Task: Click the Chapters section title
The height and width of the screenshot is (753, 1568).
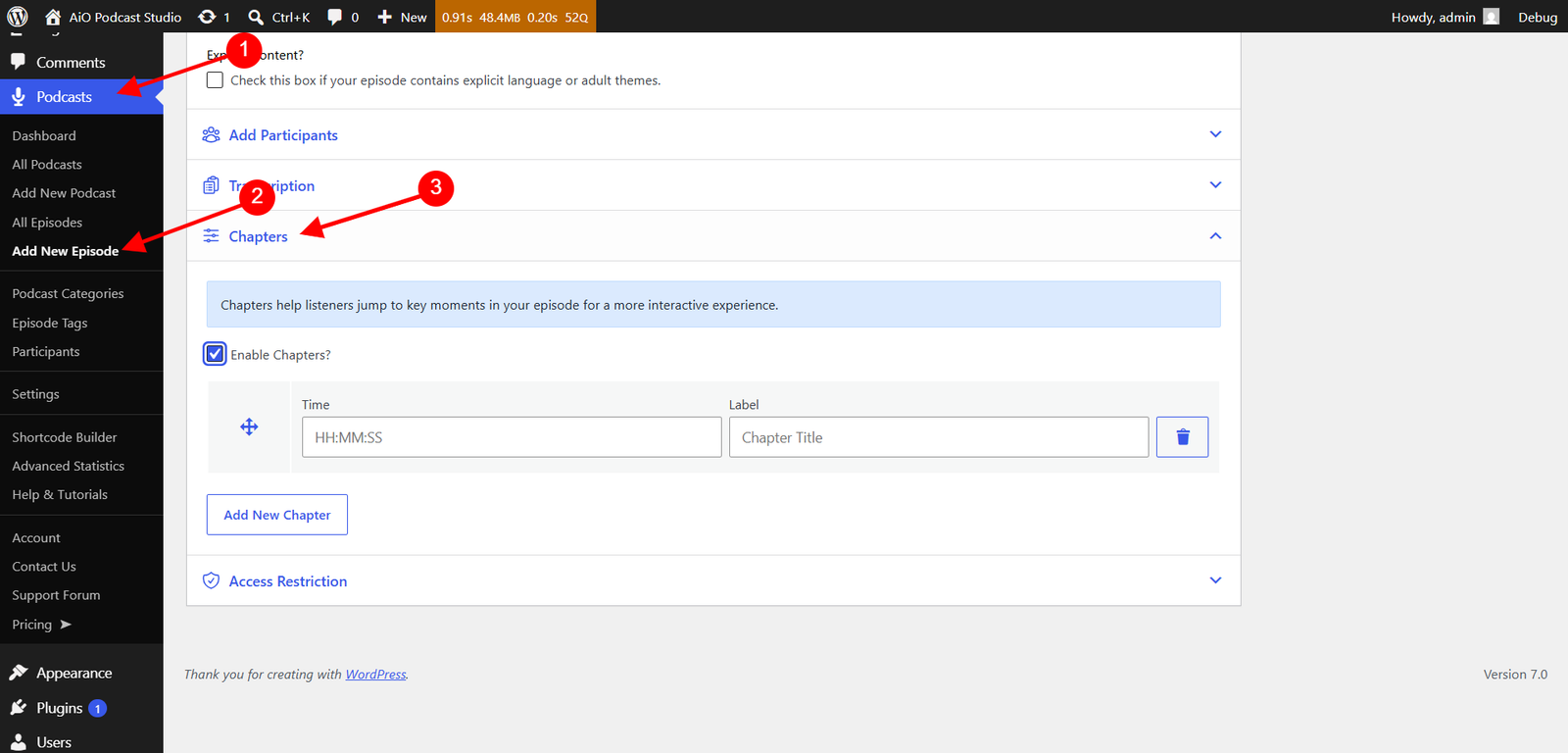Action: (x=259, y=236)
